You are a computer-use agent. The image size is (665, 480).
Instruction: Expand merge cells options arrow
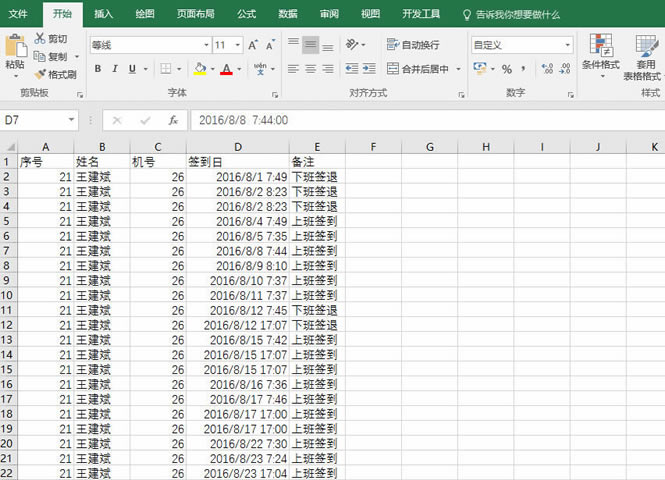[x=458, y=69]
